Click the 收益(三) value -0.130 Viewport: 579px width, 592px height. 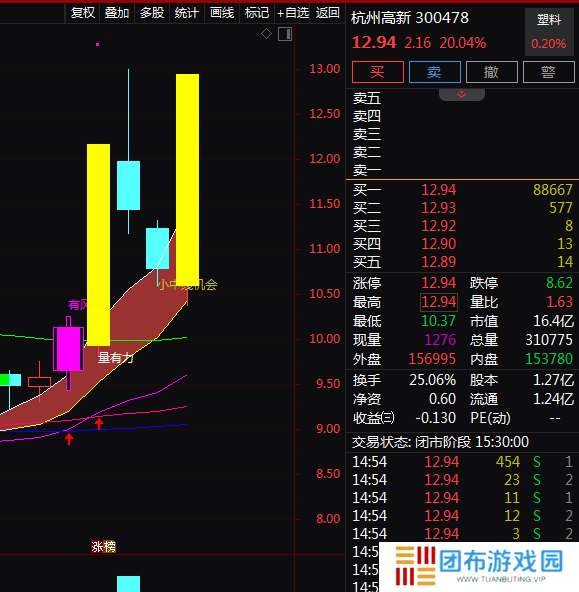[436, 418]
